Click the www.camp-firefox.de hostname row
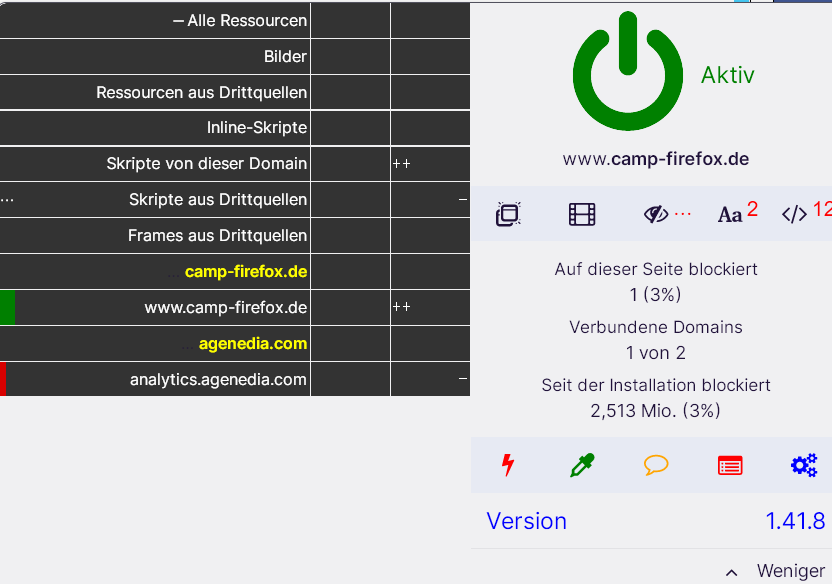The height and width of the screenshot is (584, 832). click(155, 308)
